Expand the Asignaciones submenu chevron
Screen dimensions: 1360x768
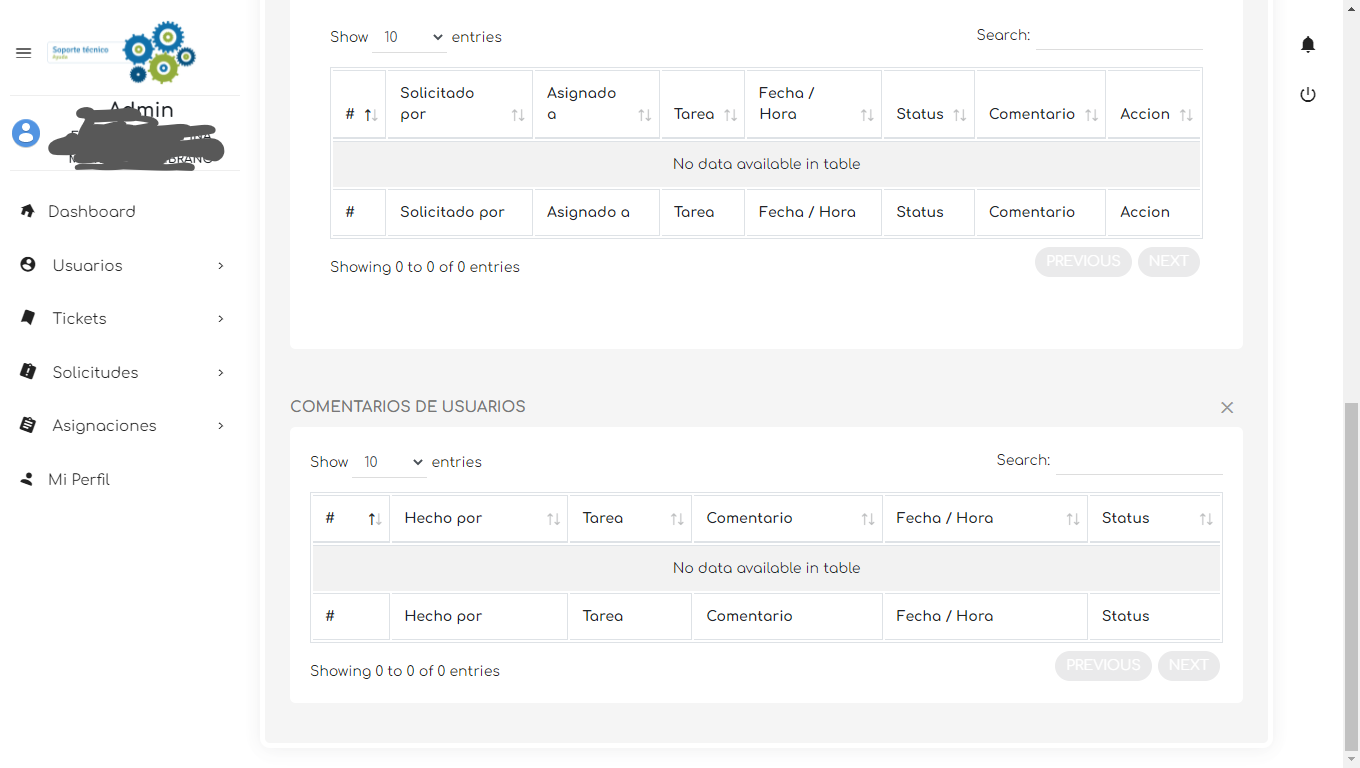pos(221,425)
